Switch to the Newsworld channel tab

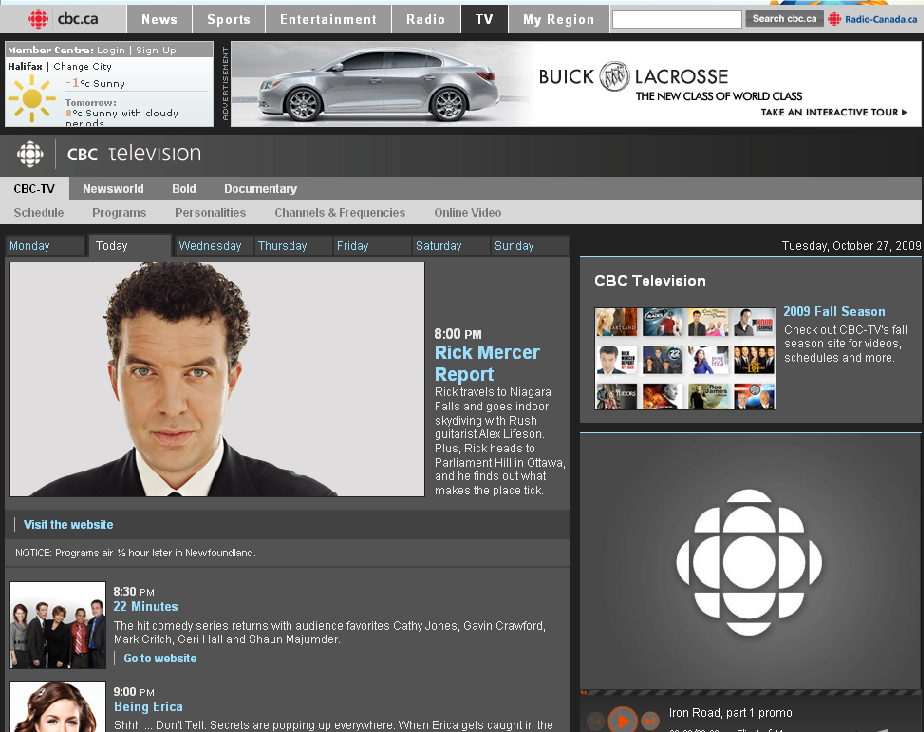coord(113,189)
